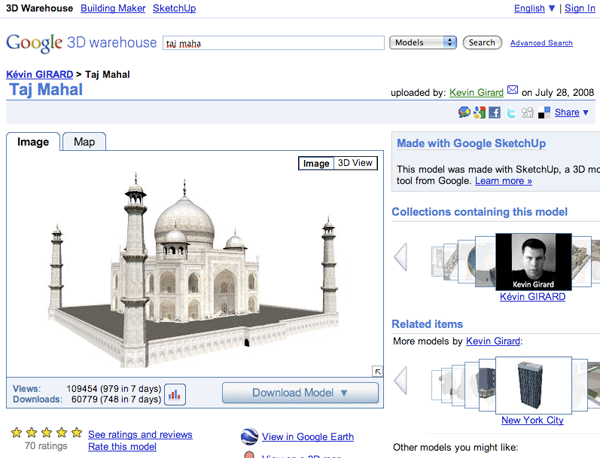Open the Building Maker link
This screenshot has height=458, width=600.
pos(113,8)
